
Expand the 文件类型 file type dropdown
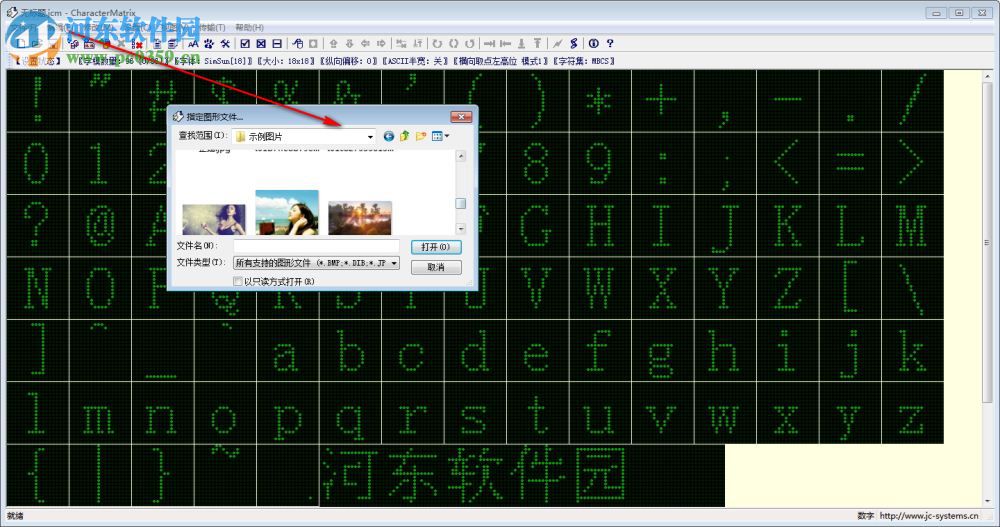click(x=394, y=263)
